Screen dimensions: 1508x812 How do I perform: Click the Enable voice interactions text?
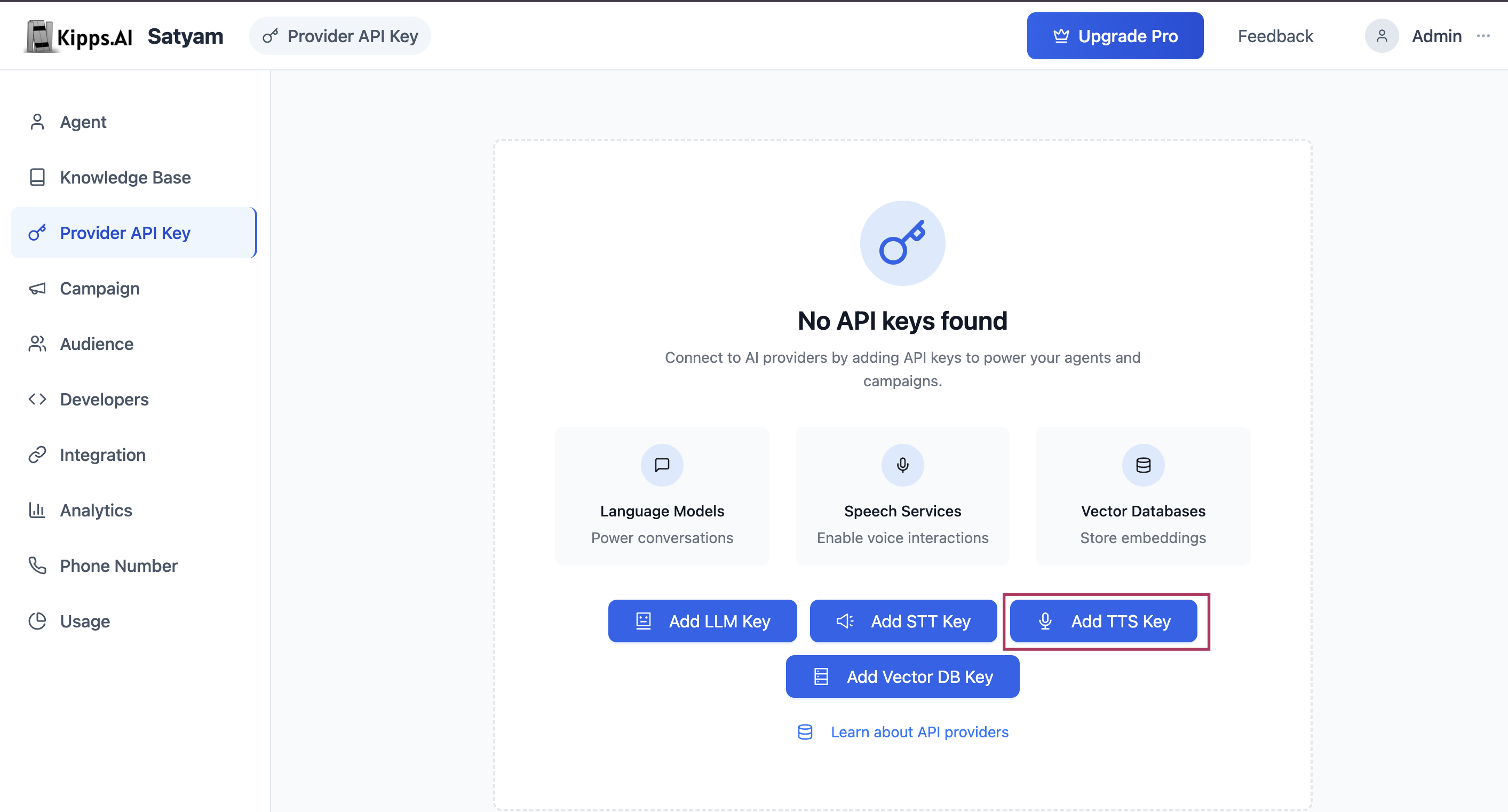[x=902, y=537]
